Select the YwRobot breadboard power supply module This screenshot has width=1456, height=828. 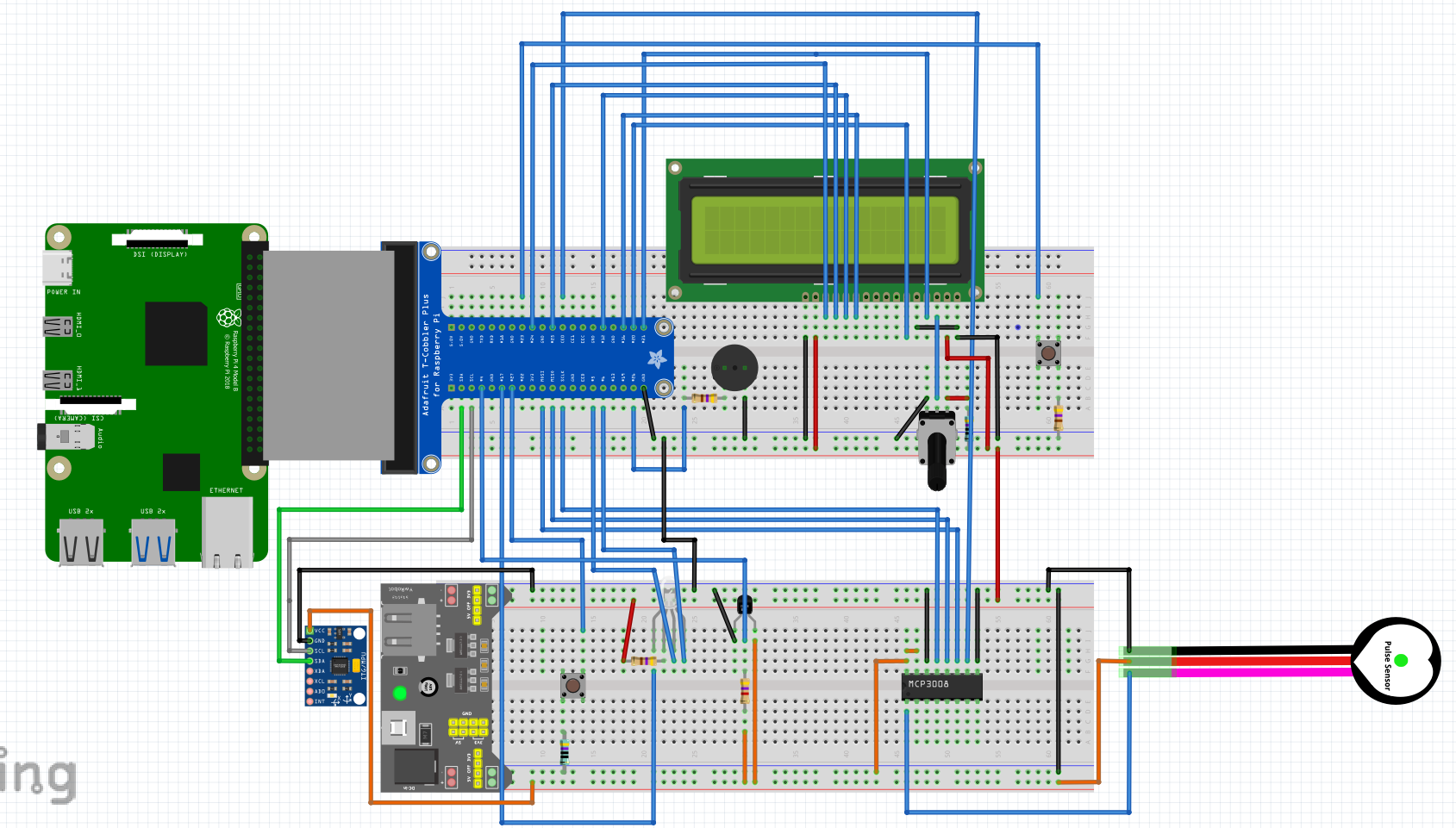447,687
